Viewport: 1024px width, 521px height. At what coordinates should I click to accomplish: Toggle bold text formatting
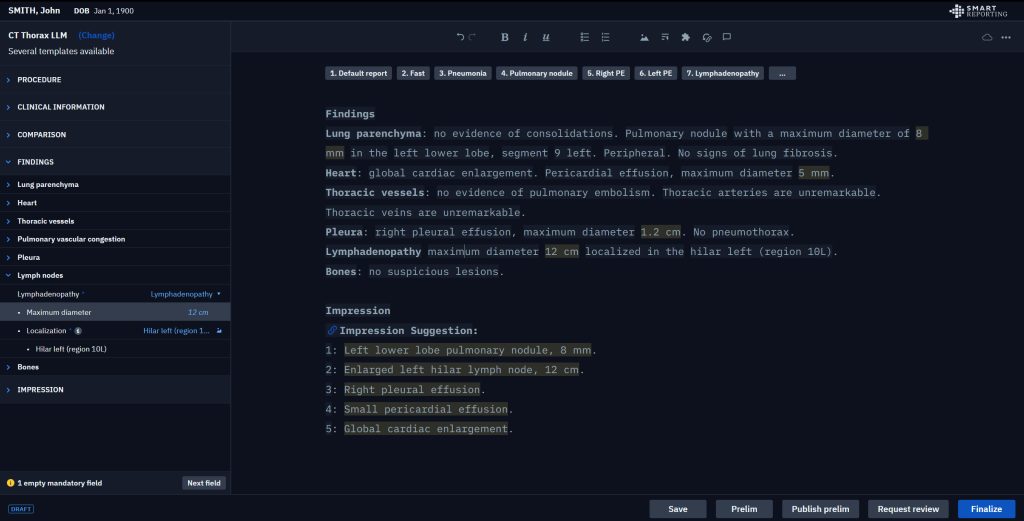(504, 37)
